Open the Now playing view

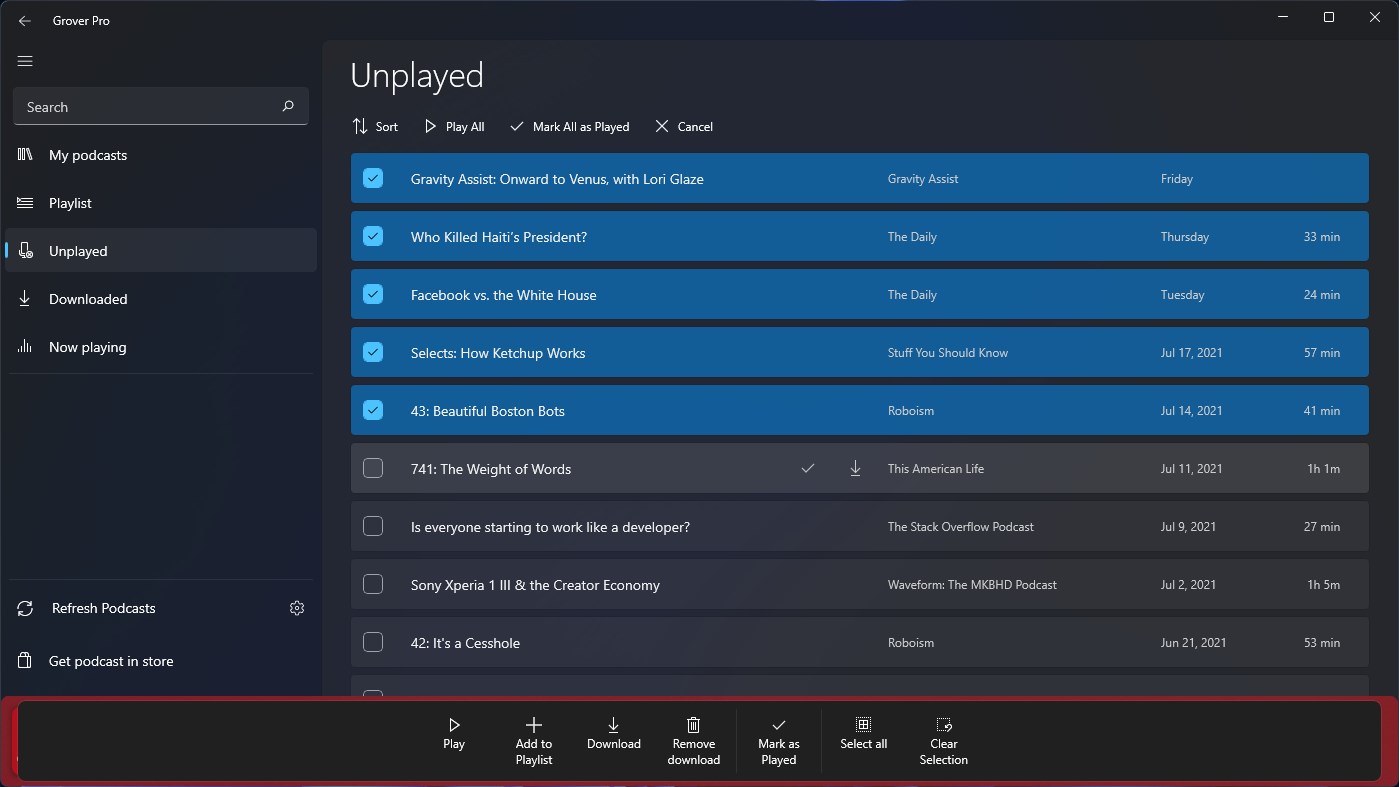(x=87, y=346)
